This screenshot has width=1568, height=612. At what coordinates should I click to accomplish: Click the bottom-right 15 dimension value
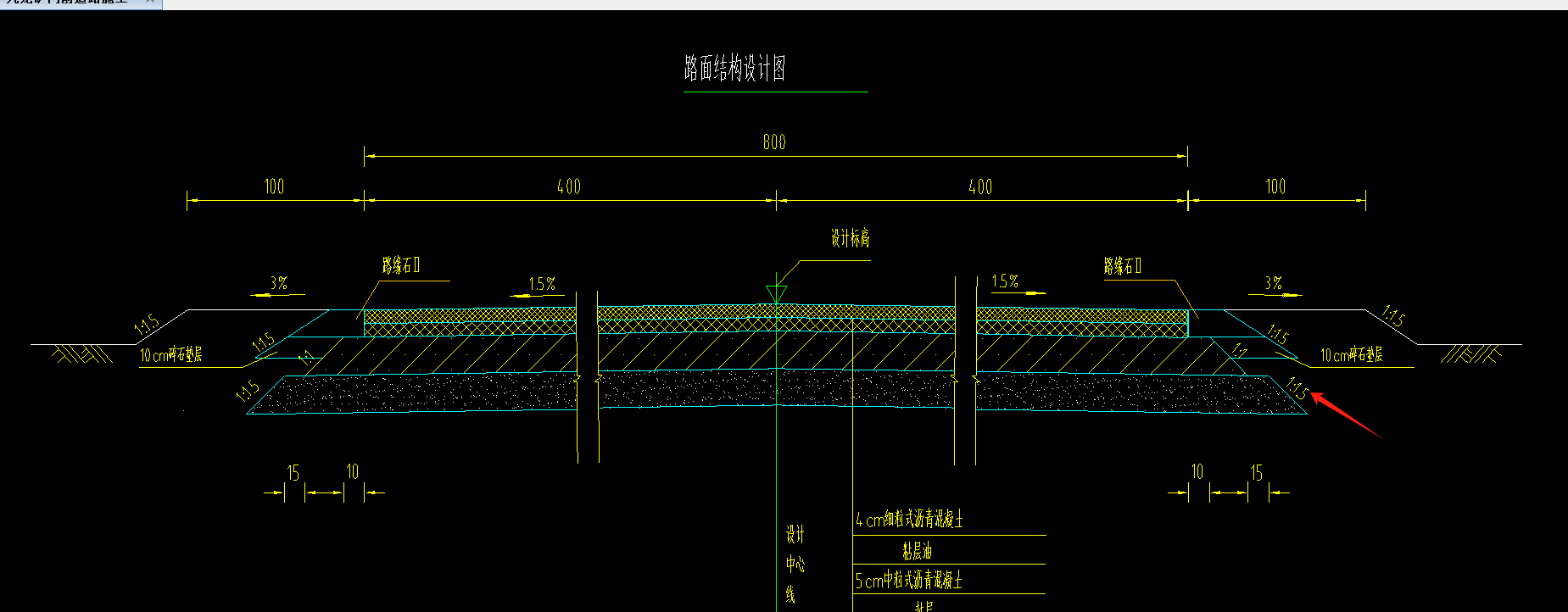(x=1256, y=473)
